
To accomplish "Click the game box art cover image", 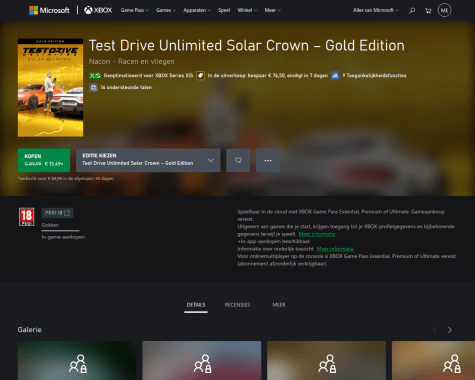I will (x=50, y=88).
